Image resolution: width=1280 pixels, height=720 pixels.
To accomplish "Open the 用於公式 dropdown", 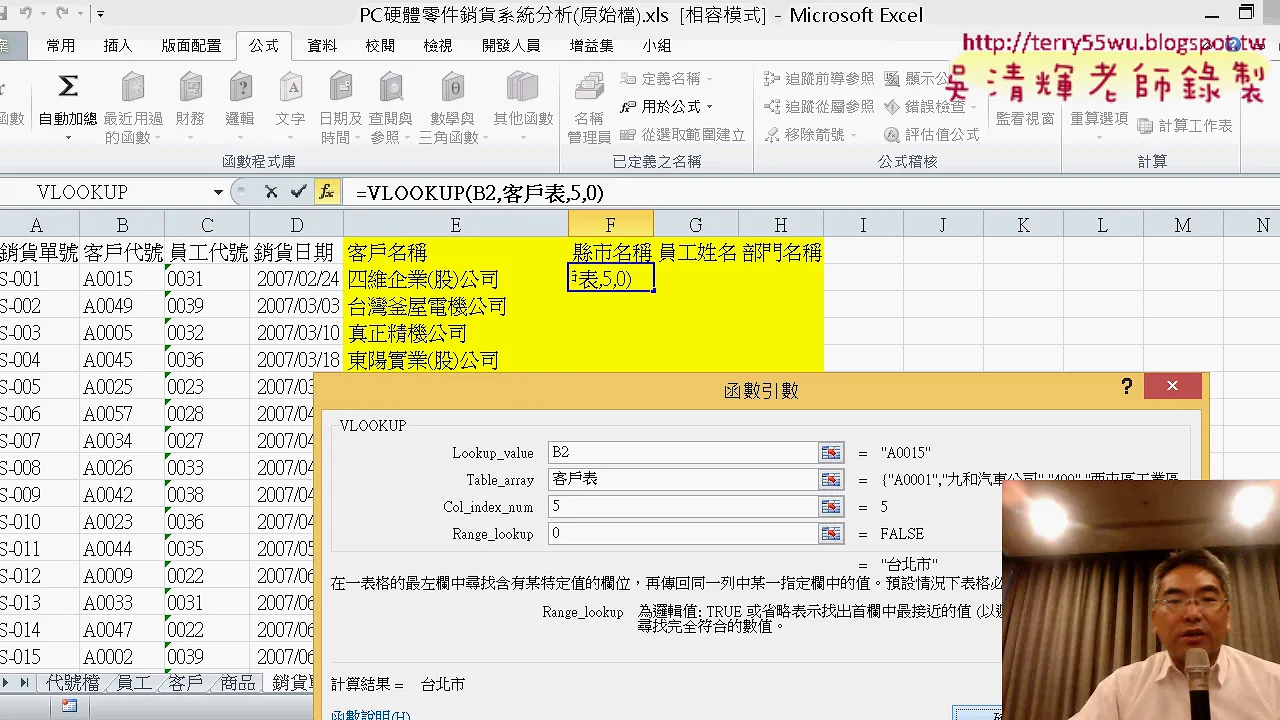I will 666,107.
